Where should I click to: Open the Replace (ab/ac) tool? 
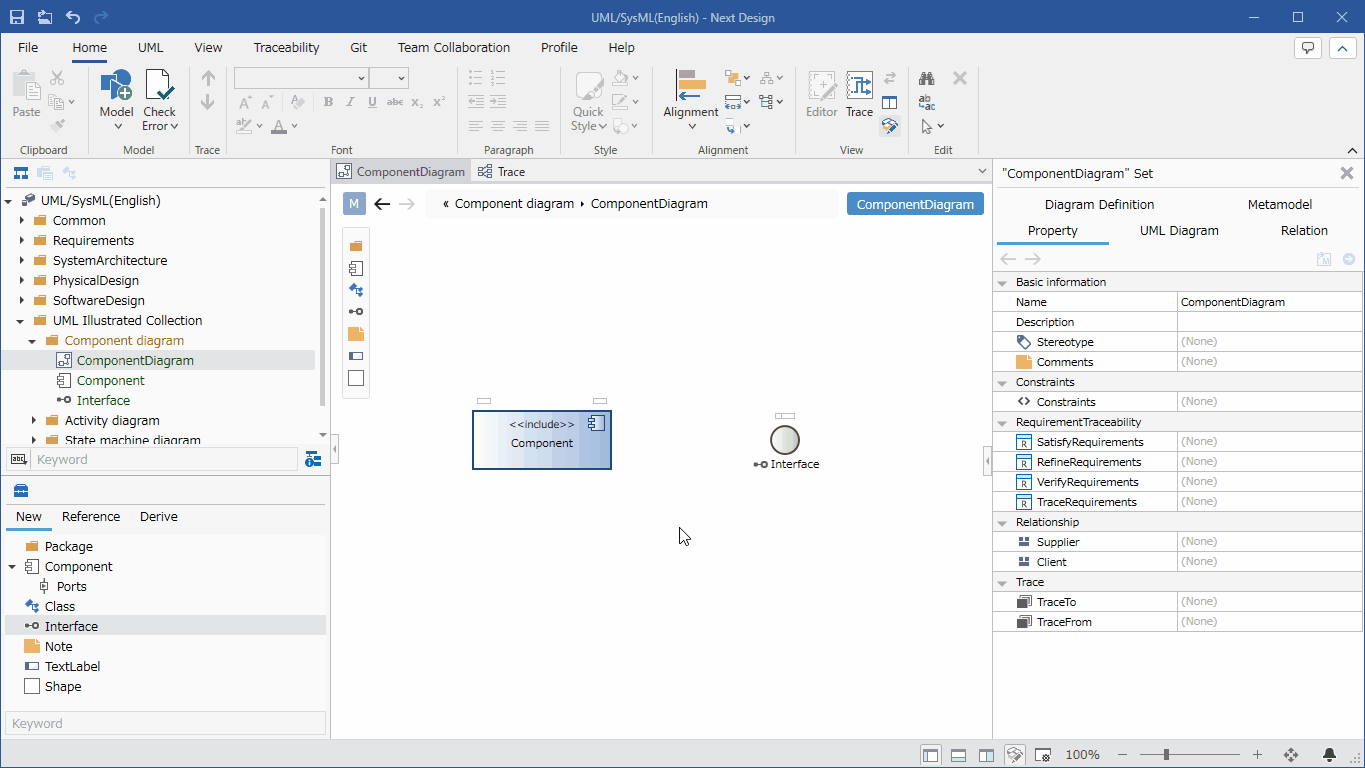927,102
